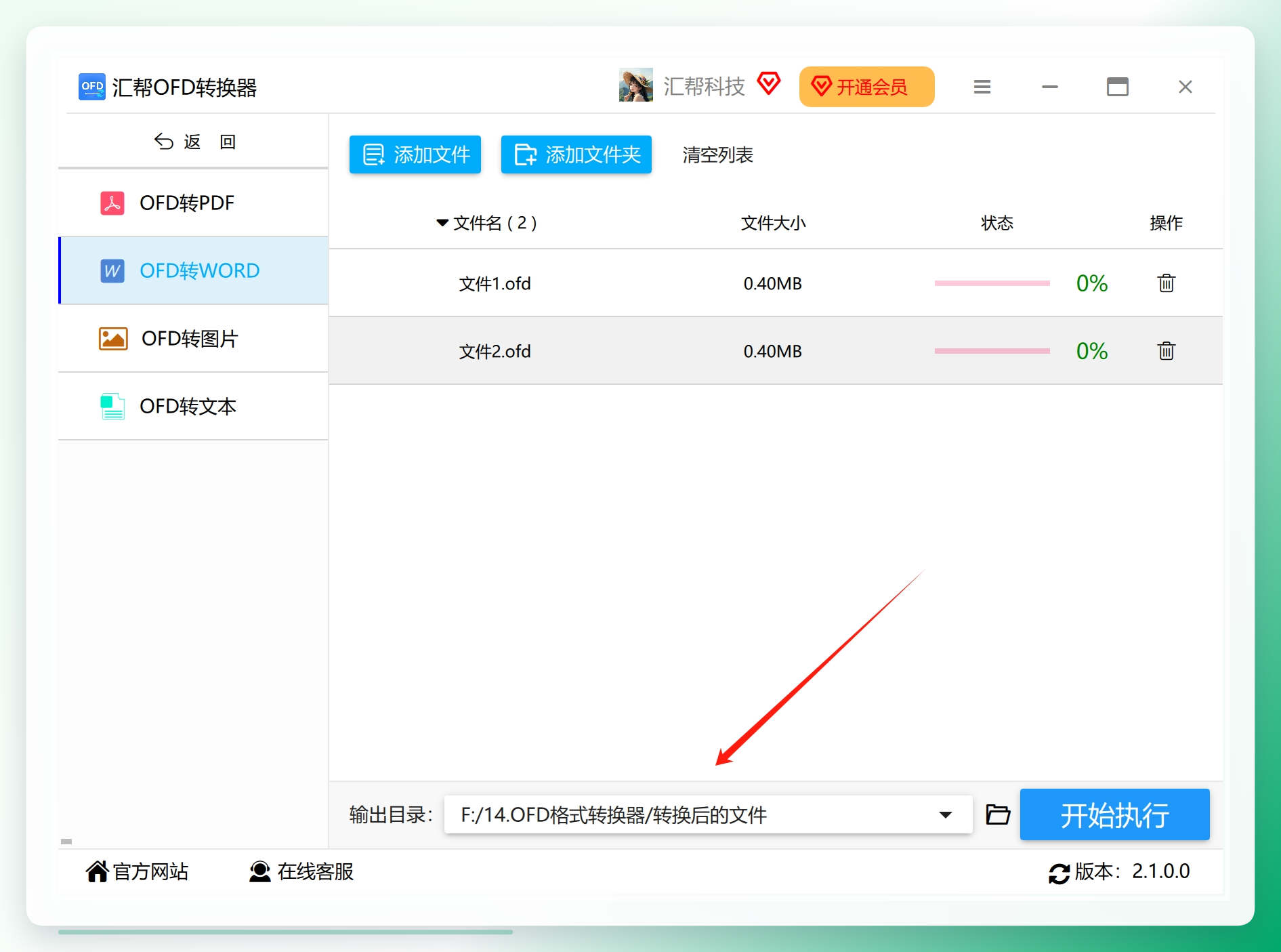Click 清空列表 to clear list
The image size is (1281, 952).
click(718, 155)
